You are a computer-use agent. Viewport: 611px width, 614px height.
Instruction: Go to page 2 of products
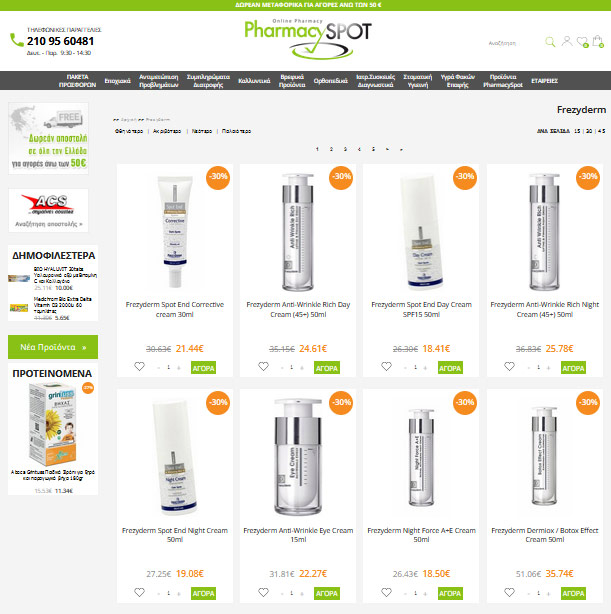click(x=331, y=149)
